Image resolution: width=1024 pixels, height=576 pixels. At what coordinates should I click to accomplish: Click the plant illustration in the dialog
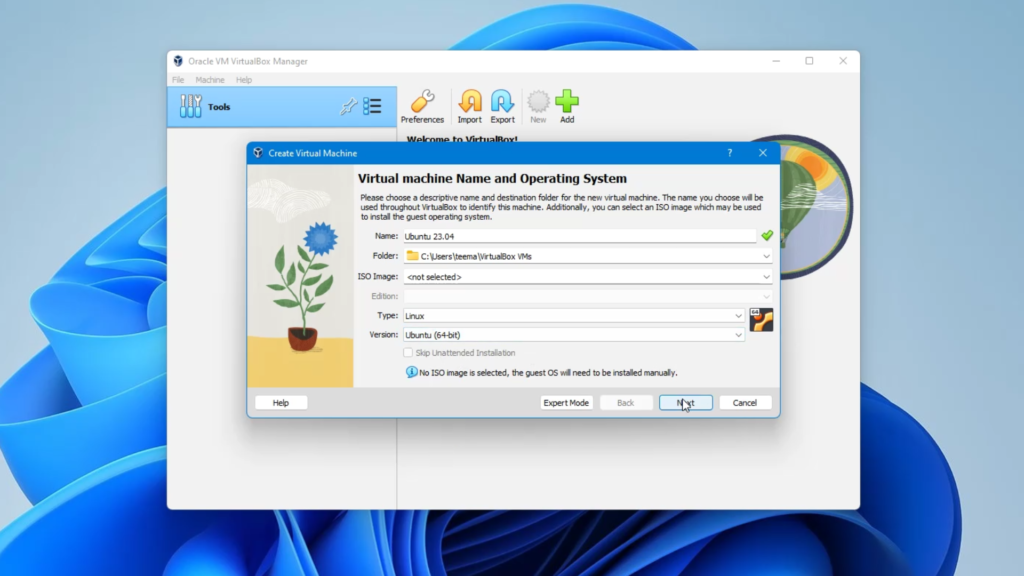300,276
